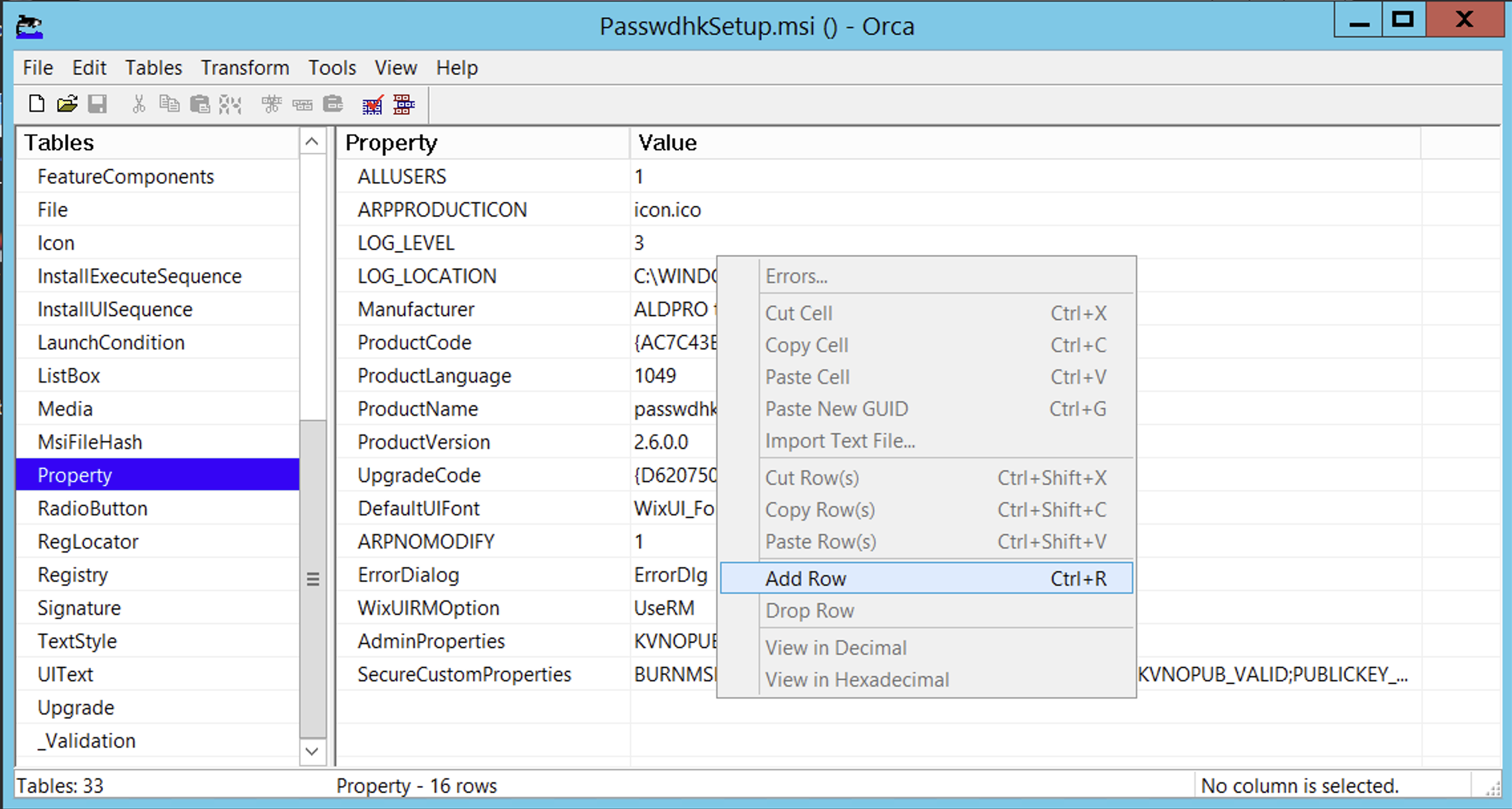Select the Registry table in list

(72, 575)
